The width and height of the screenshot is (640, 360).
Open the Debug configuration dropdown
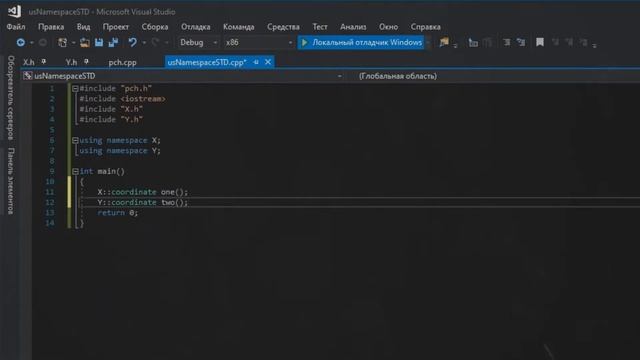(x=198, y=42)
